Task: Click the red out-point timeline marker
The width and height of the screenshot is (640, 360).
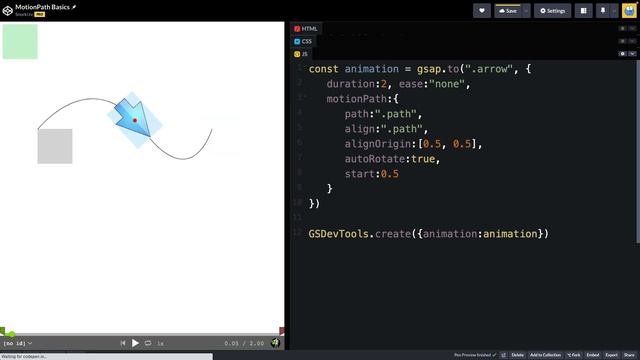Action: pyautogui.click(x=282, y=331)
